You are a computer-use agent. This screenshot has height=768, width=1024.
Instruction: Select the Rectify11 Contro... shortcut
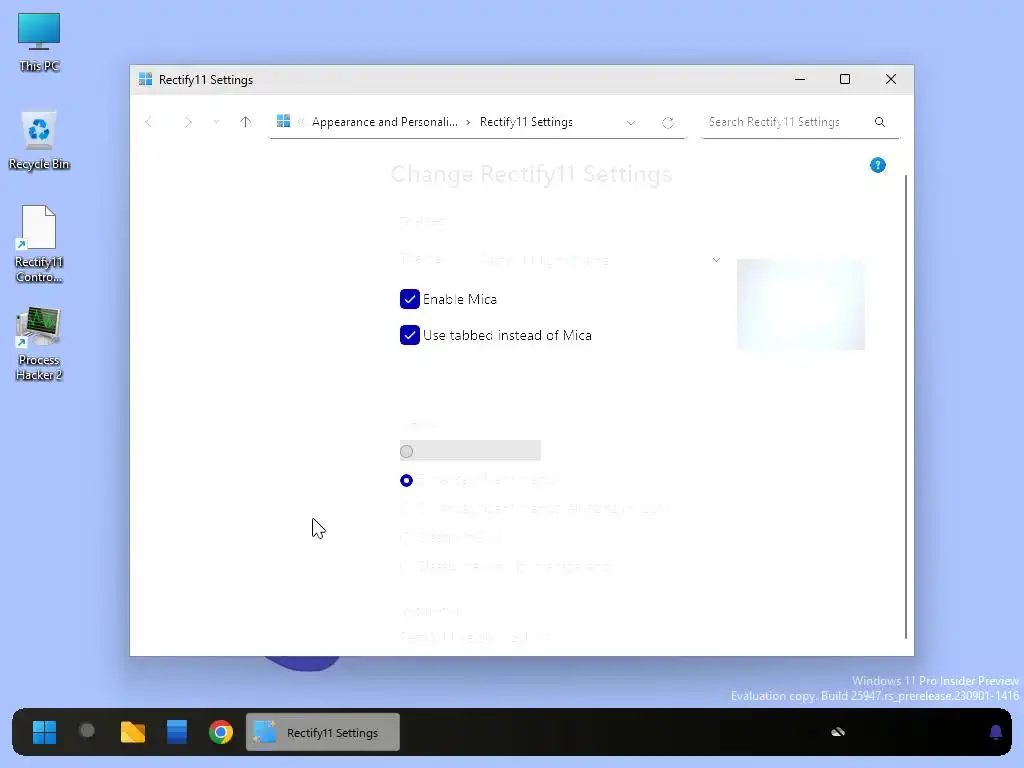pyautogui.click(x=39, y=244)
